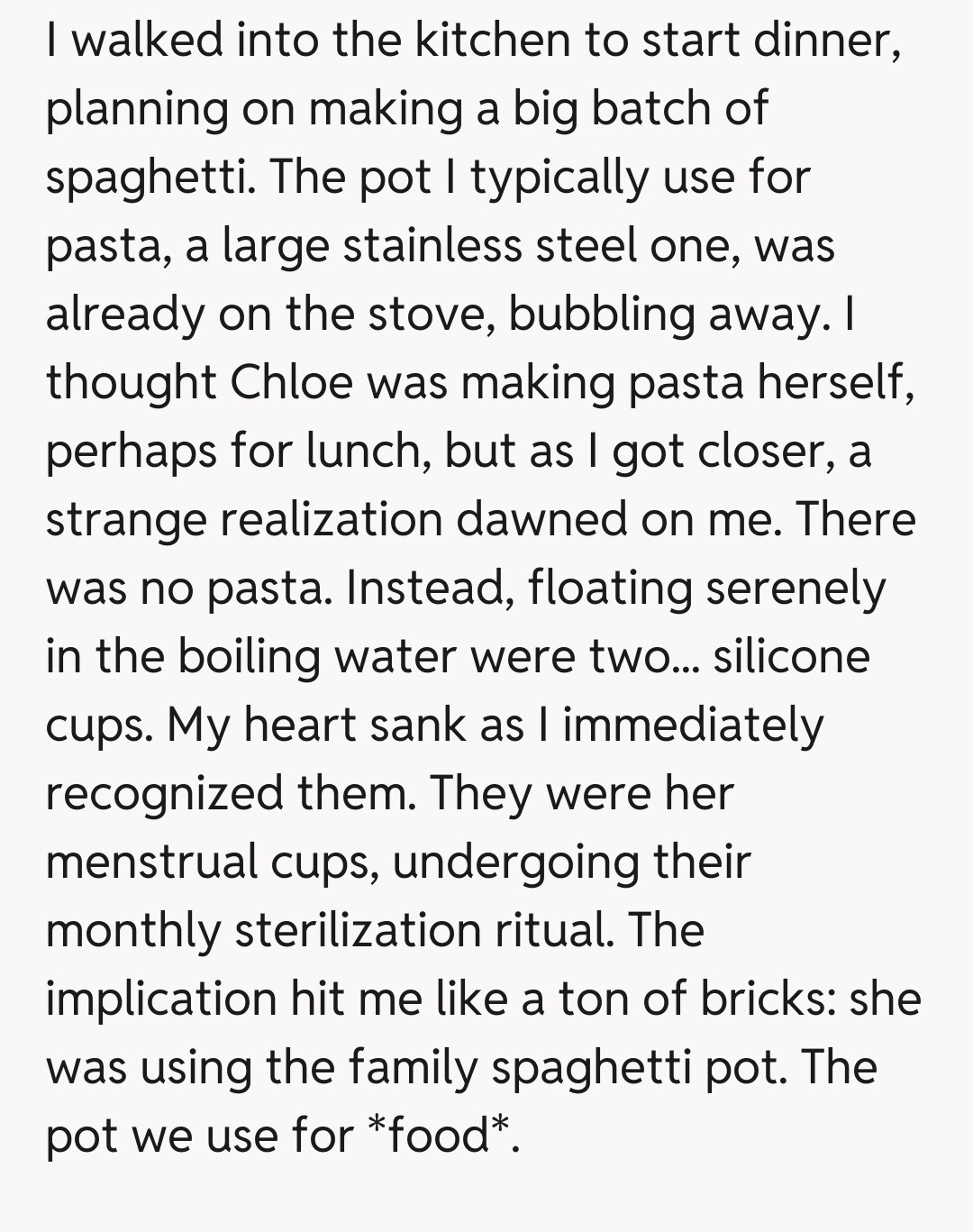973x1232 pixels.
Task: Click the word "bubbling" in the story
Action: 601,315
